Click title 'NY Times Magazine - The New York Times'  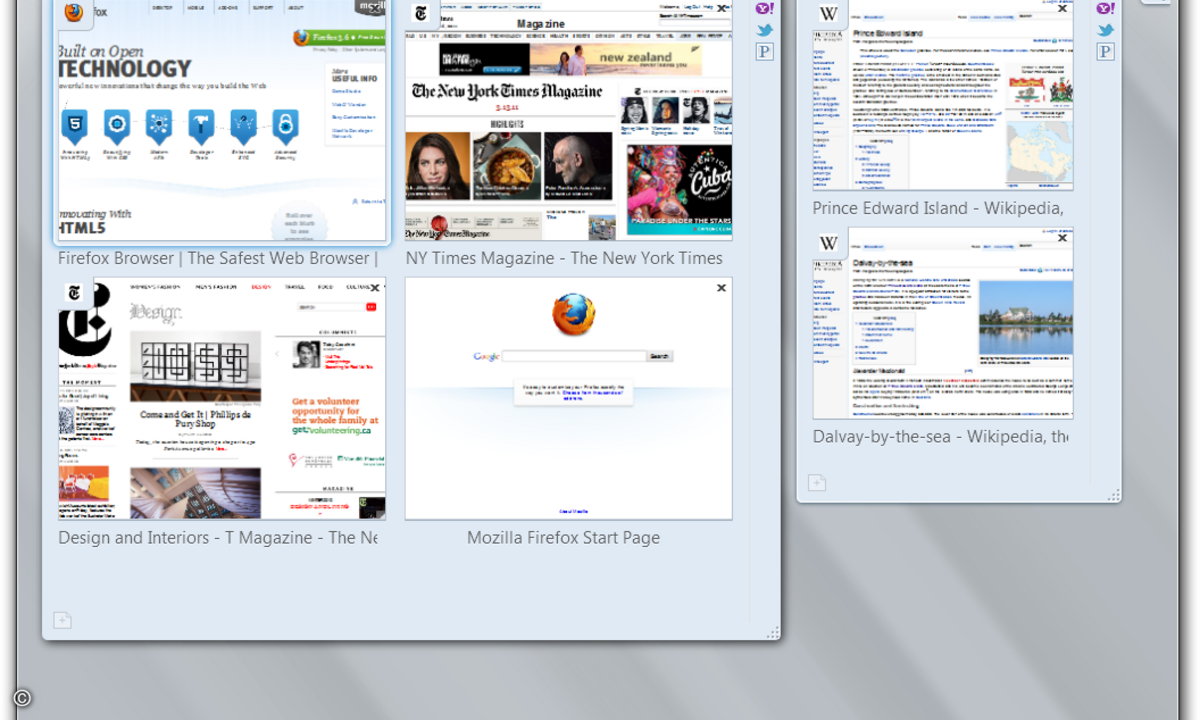pyautogui.click(x=564, y=258)
